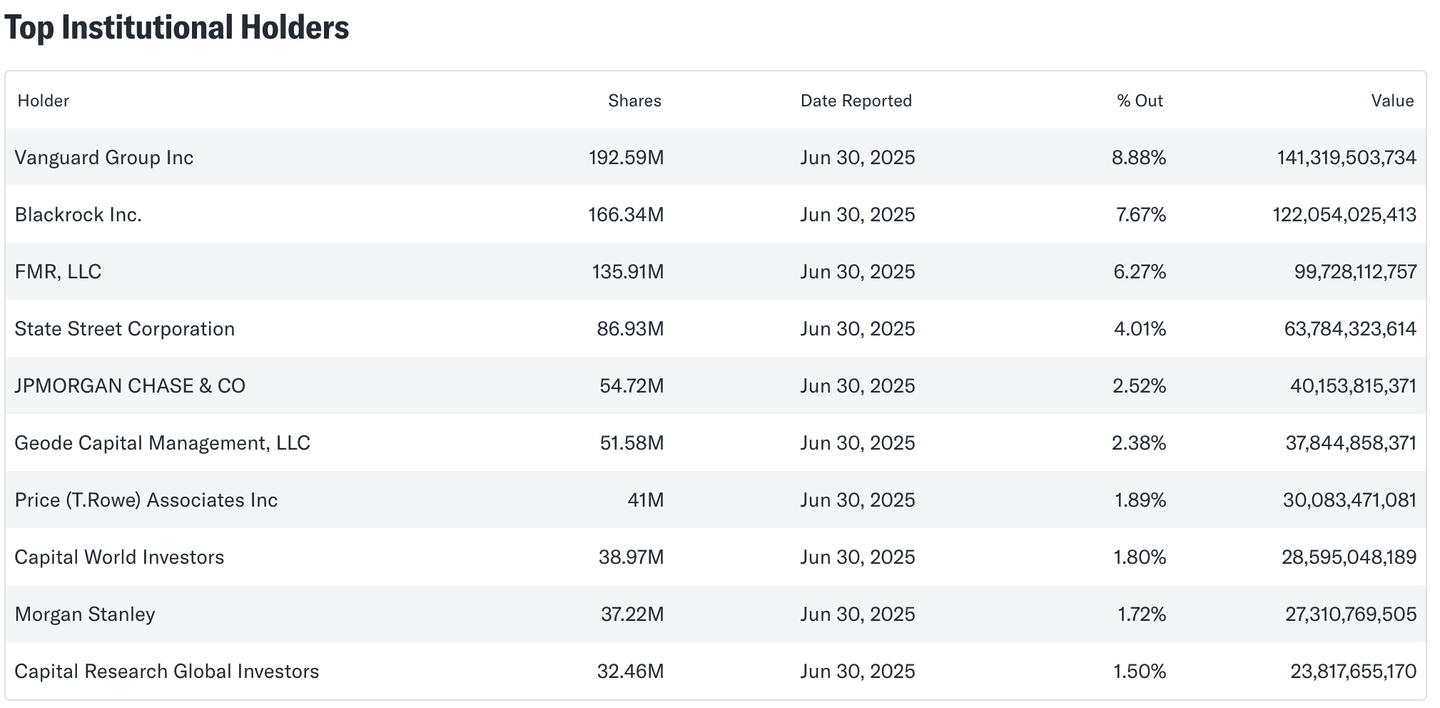Image resolution: width=1440 pixels, height=708 pixels.
Task: Select the Vanguard Group Inc holder name
Action: [104, 157]
